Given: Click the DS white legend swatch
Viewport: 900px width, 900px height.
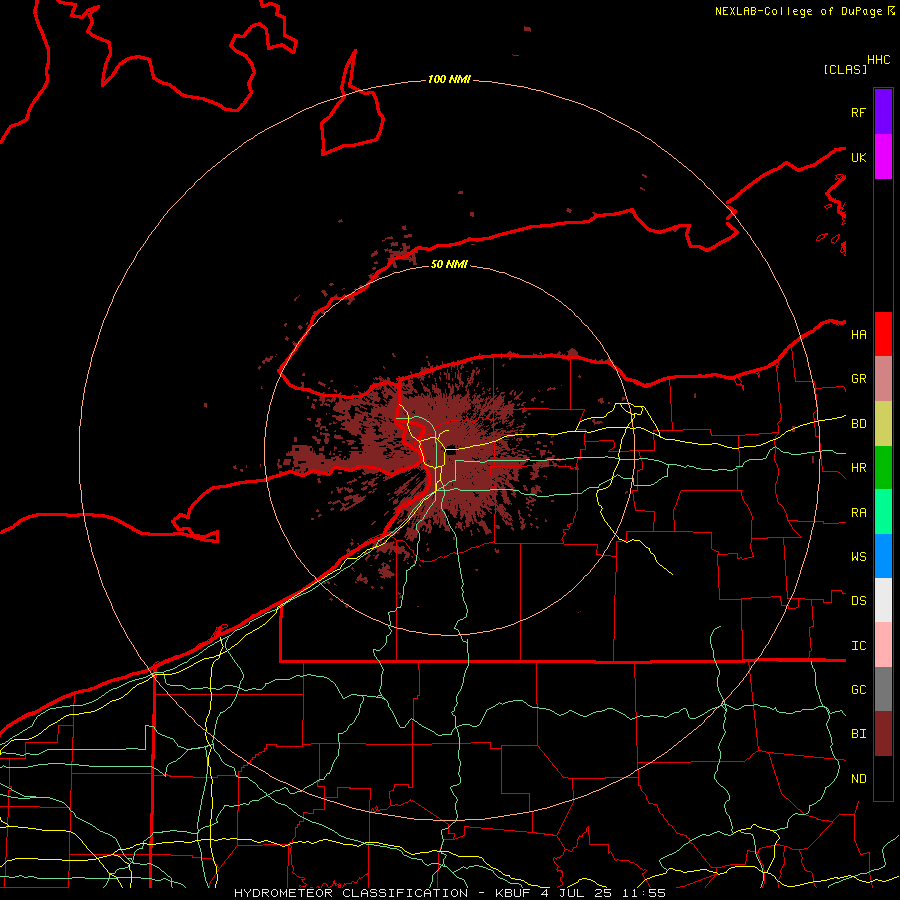Looking at the screenshot, I should 883,600.
